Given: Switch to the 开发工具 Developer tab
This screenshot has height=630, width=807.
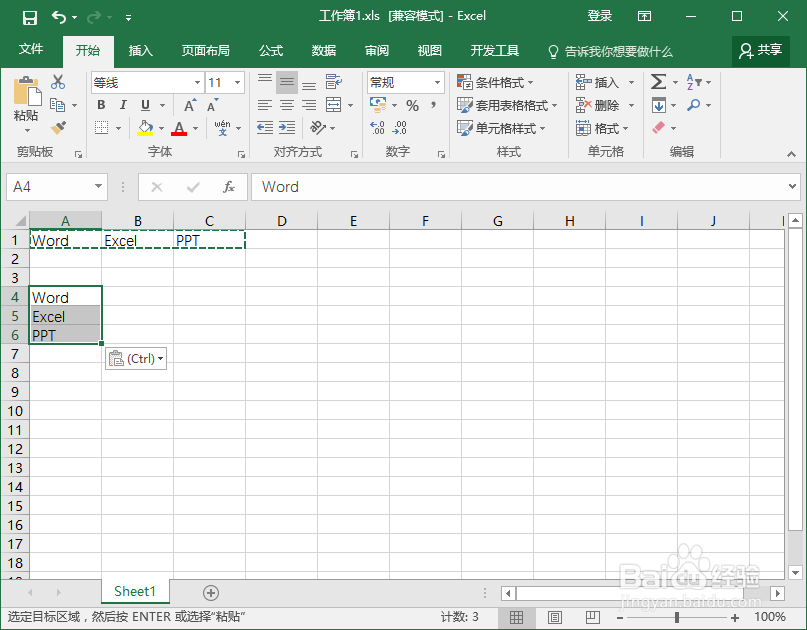Looking at the screenshot, I should click(495, 50).
